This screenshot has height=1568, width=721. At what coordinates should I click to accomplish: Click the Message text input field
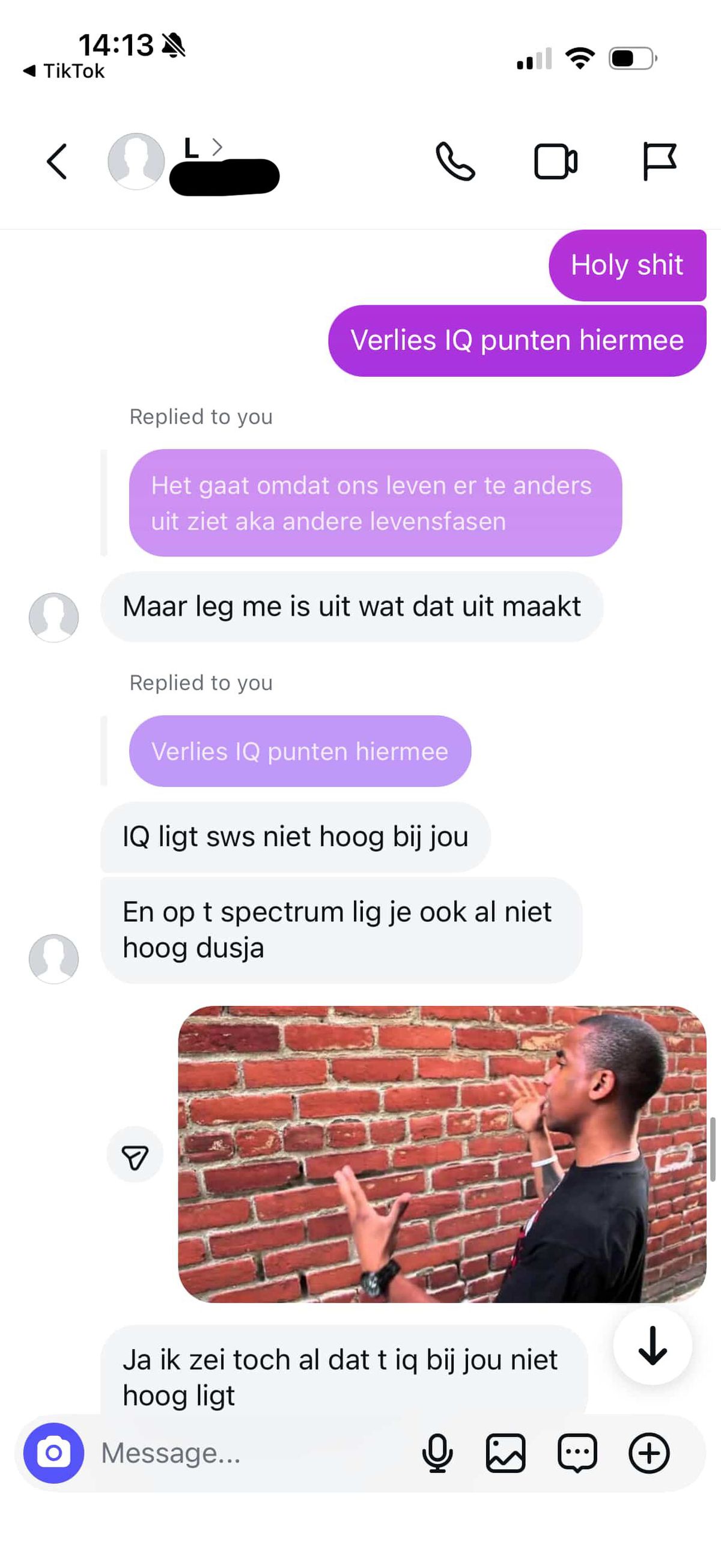(x=255, y=1453)
